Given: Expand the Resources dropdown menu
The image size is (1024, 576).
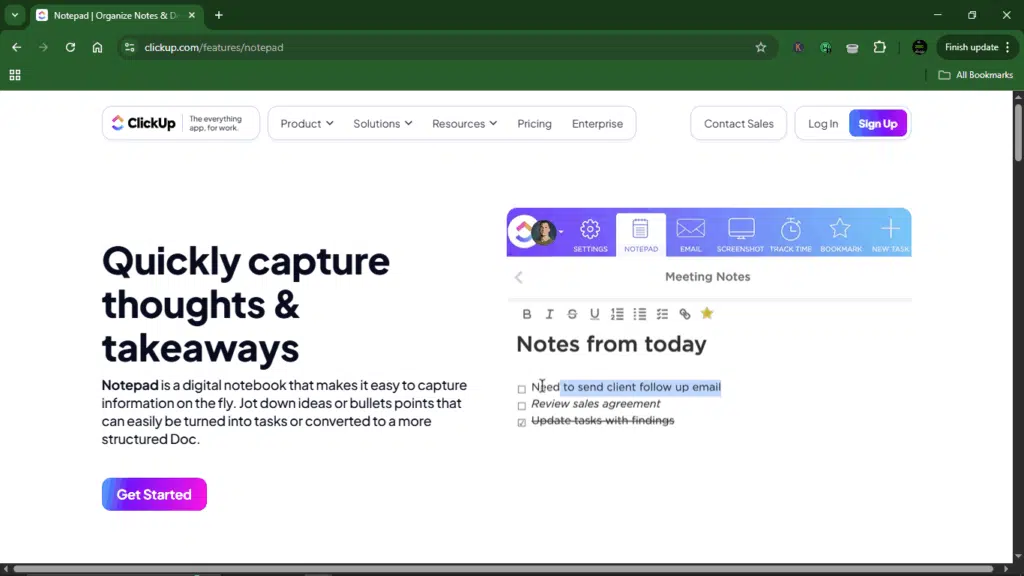Looking at the screenshot, I should point(464,123).
